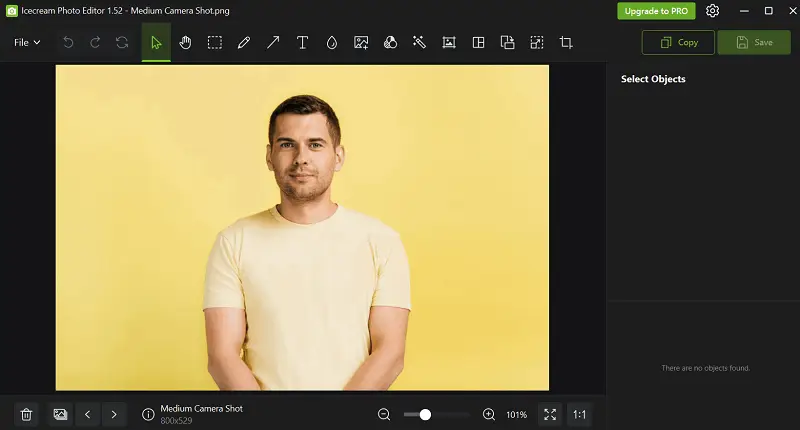Click the man's photo on the canvas

(x=303, y=227)
